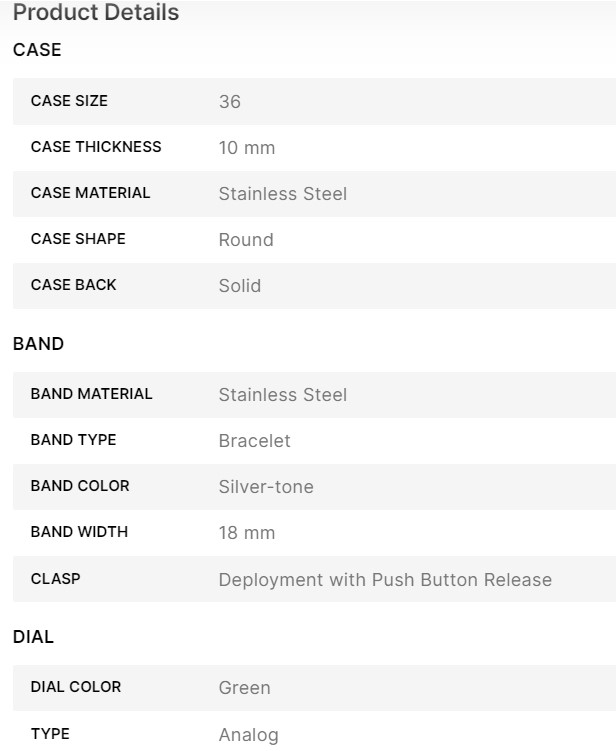Image resolution: width=616 pixels, height=751 pixels.
Task: Click the BAND MATERIAL label
Action: (x=91, y=394)
